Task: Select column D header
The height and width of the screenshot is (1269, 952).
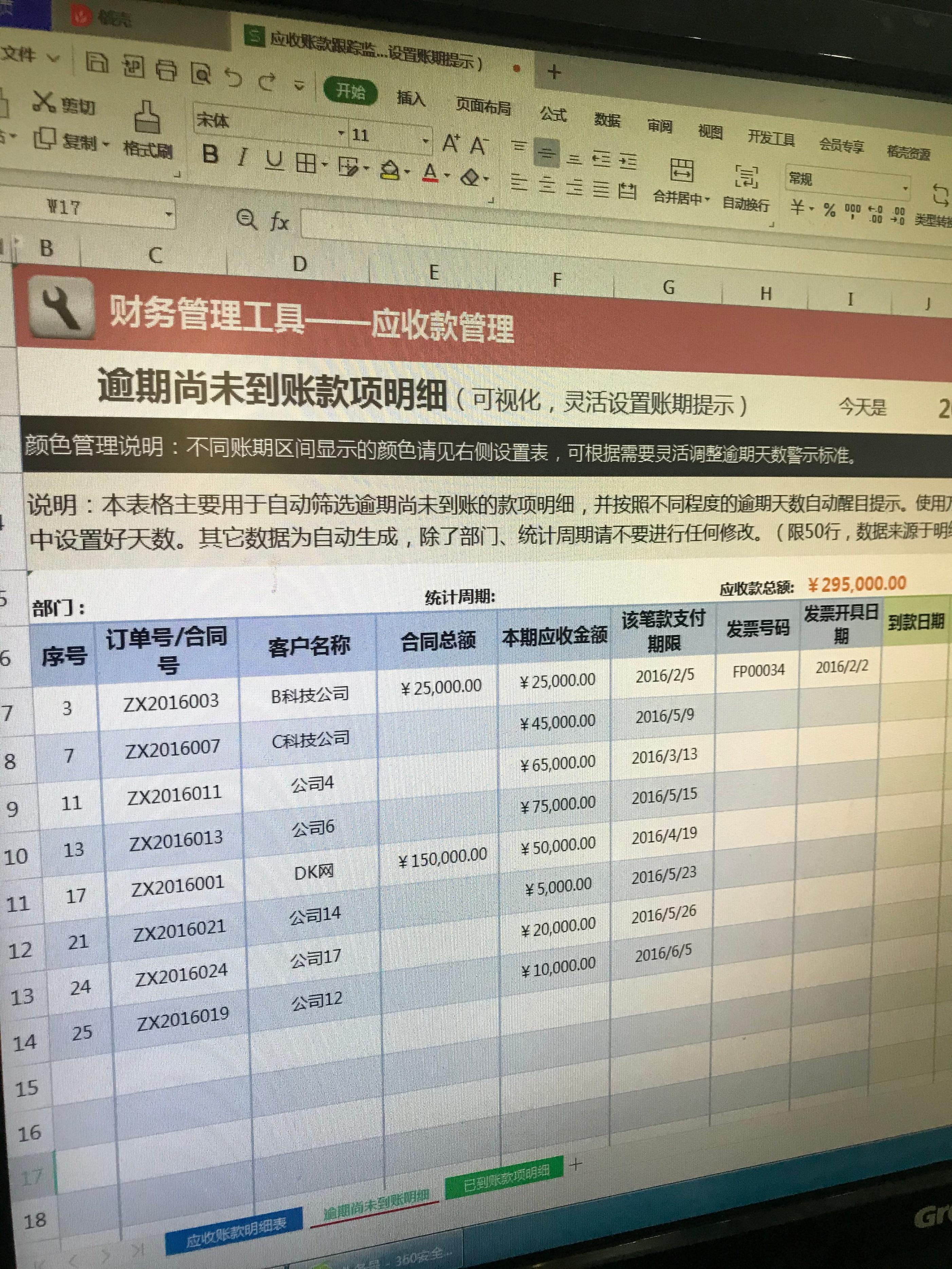Action: pyautogui.click(x=299, y=264)
